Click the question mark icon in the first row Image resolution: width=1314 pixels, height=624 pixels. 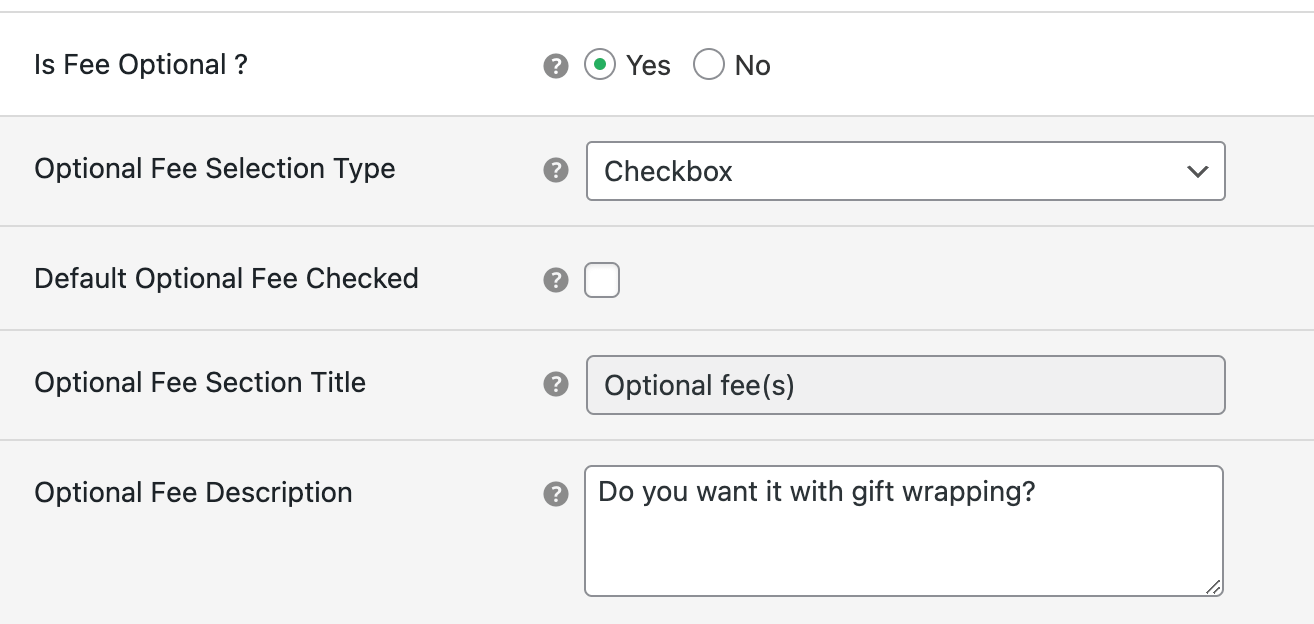pos(555,64)
